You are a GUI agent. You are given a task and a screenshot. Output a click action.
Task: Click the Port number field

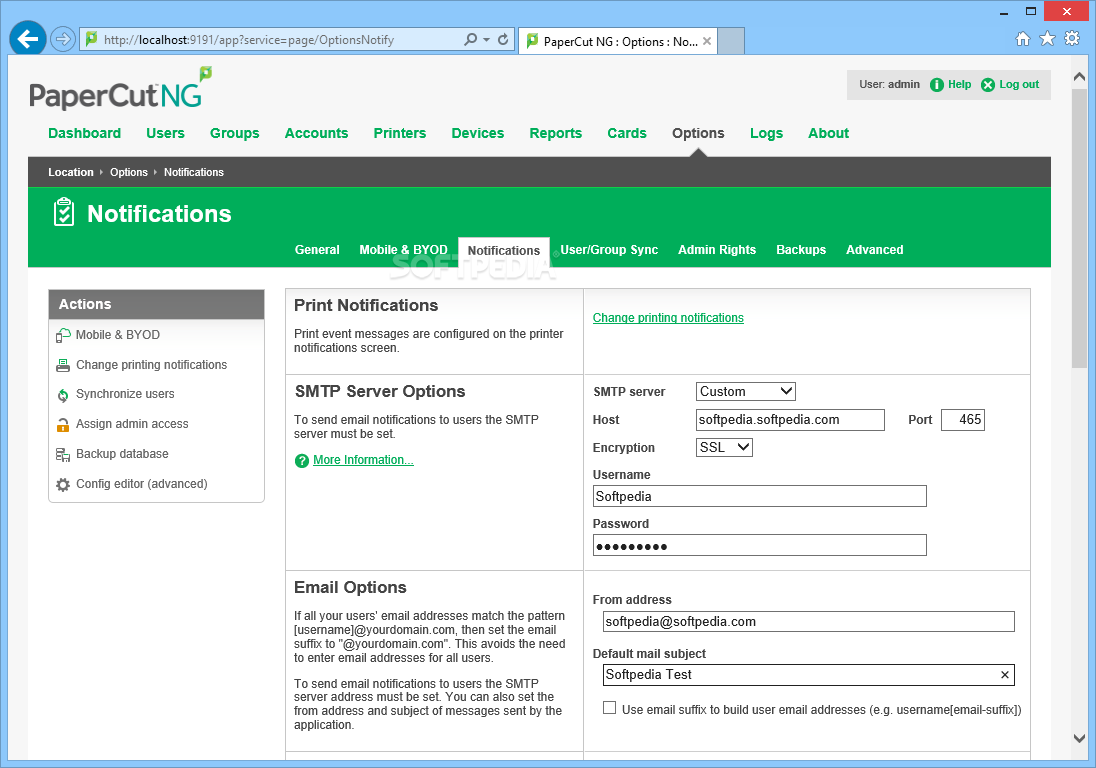click(962, 420)
